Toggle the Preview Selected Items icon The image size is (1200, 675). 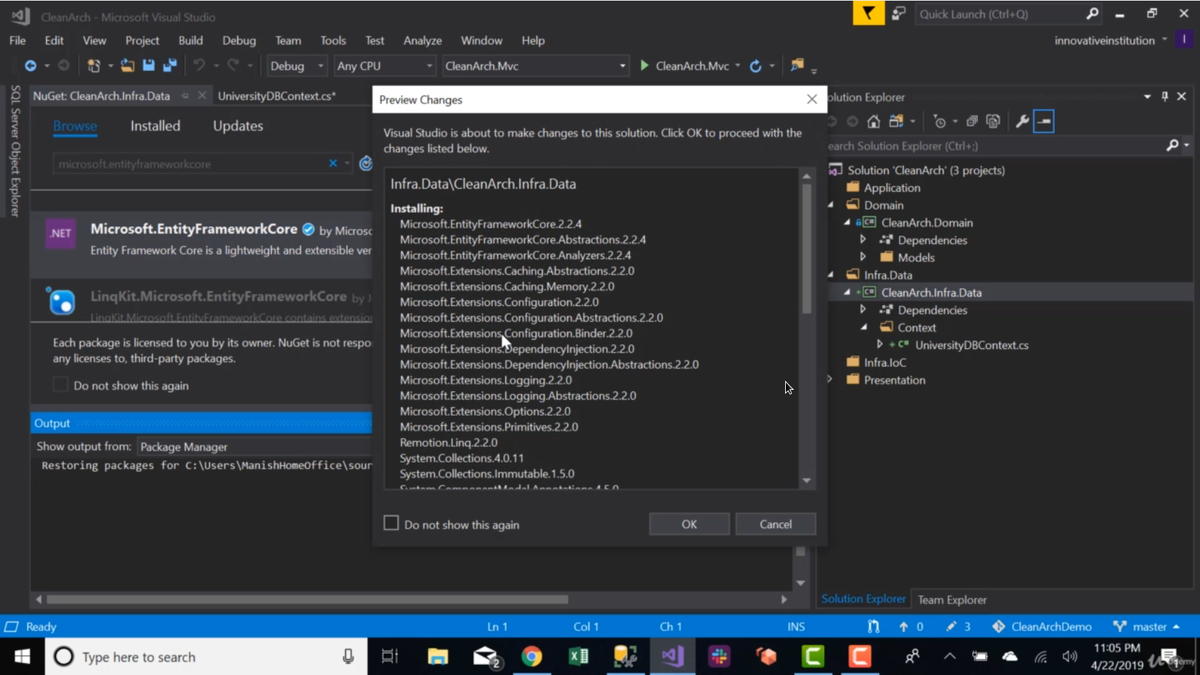click(1044, 121)
